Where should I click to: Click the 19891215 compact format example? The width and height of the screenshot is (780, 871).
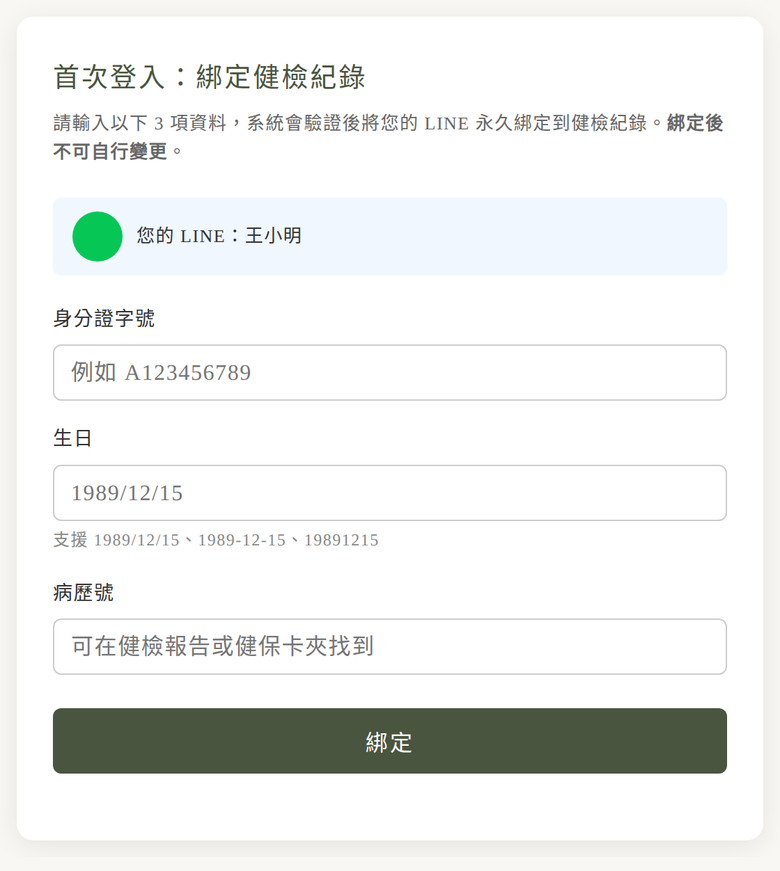(x=341, y=540)
